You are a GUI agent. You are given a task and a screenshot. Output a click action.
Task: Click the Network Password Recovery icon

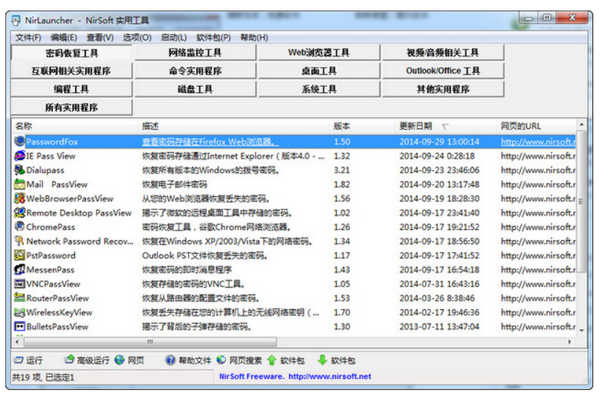(x=20, y=241)
